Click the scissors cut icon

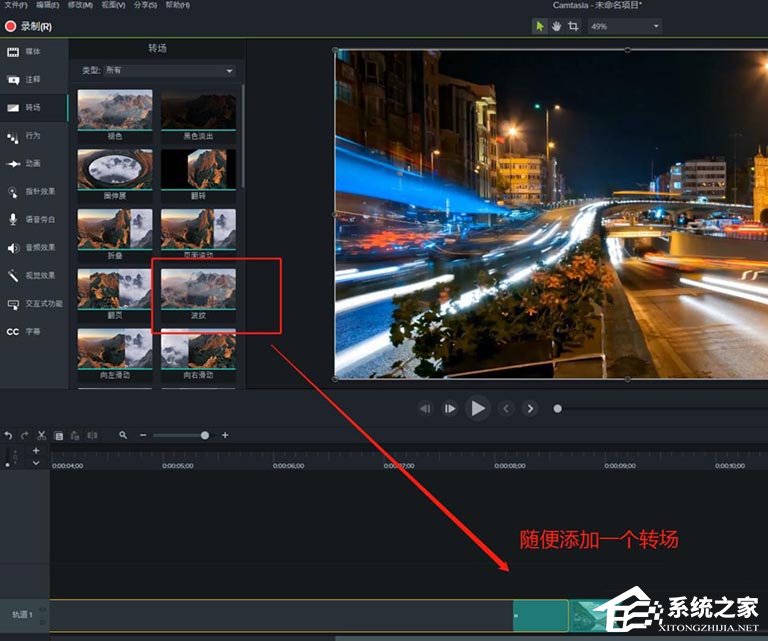[41, 435]
